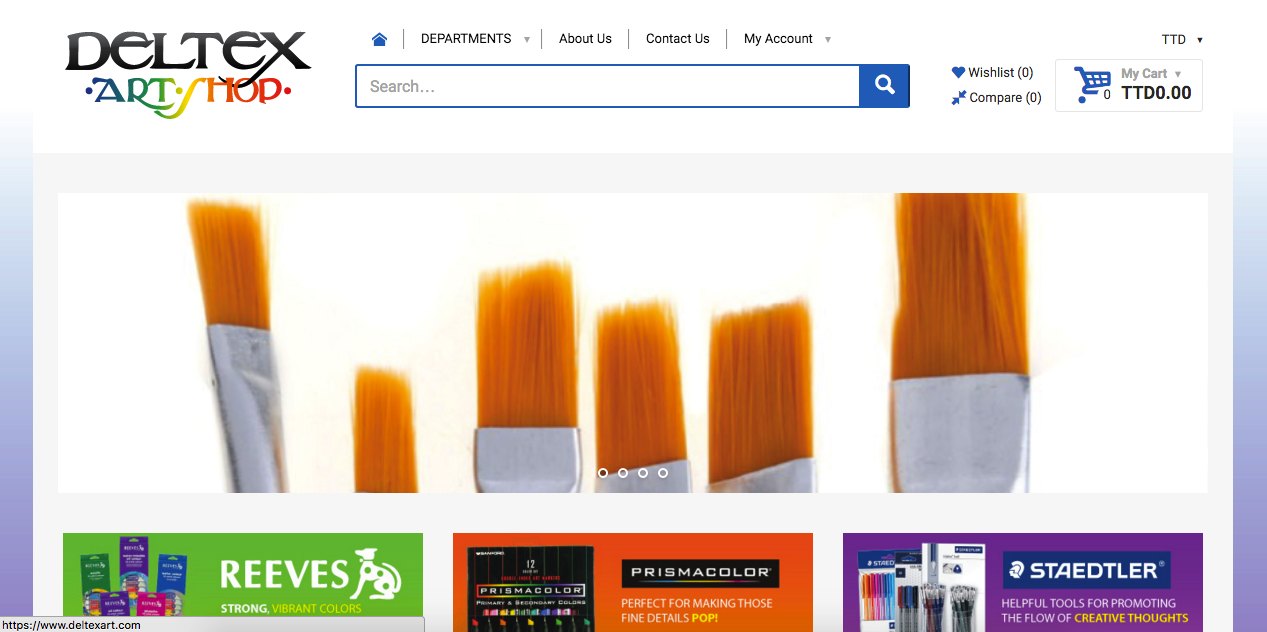This screenshot has height=632, width=1267.
Task: Click the Compare arrows icon
Action: click(x=958, y=97)
